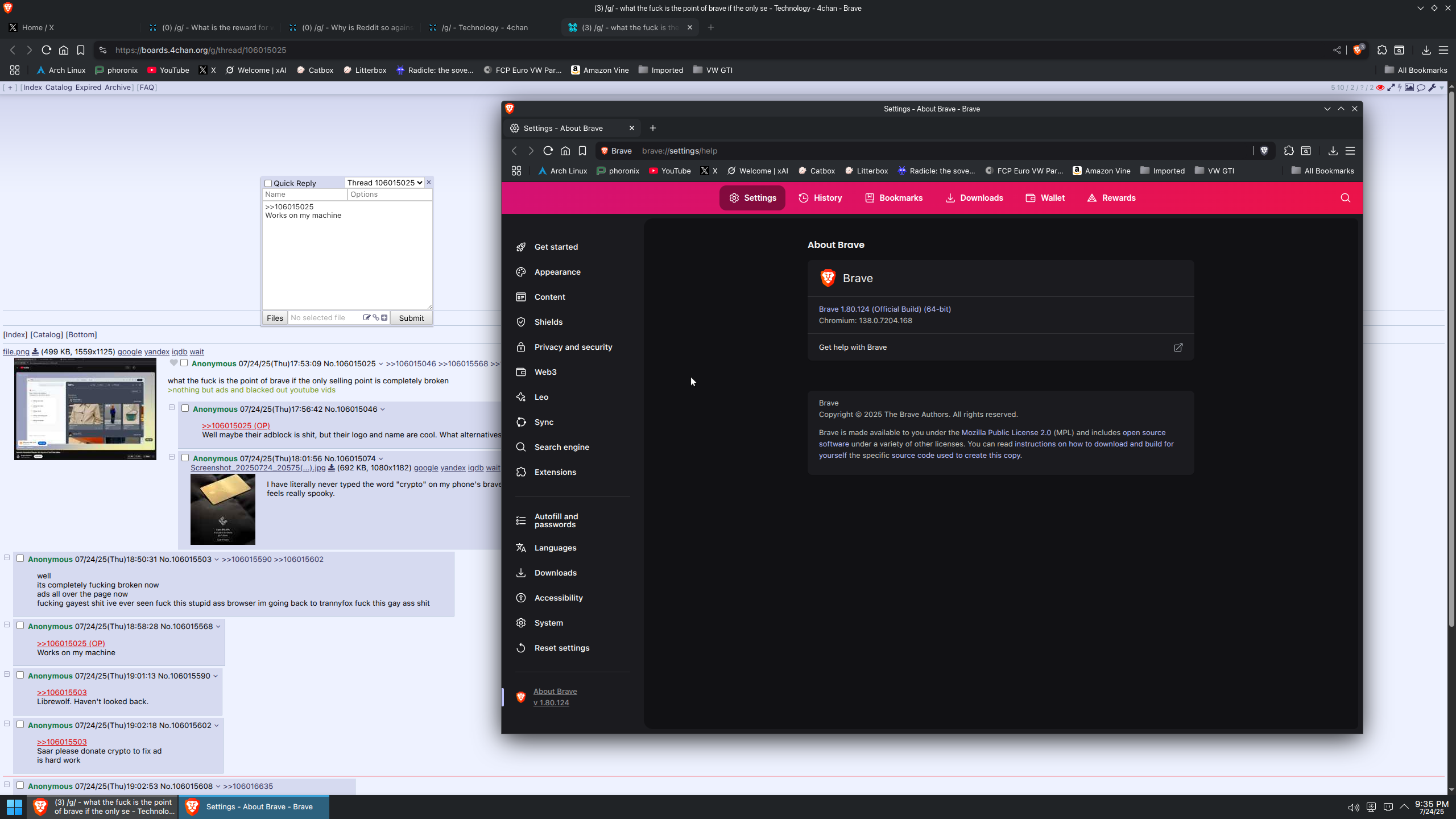1456x819 pixels.
Task: Toggle the Quick Reply persistent checkbox
Action: pyautogui.click(x=268, y=183)
